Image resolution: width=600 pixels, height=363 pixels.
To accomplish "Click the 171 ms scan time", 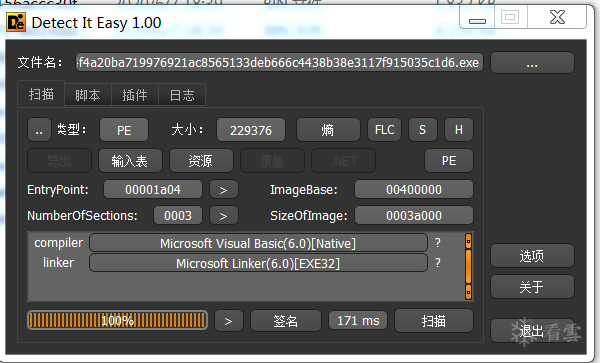I will [358, 321].
